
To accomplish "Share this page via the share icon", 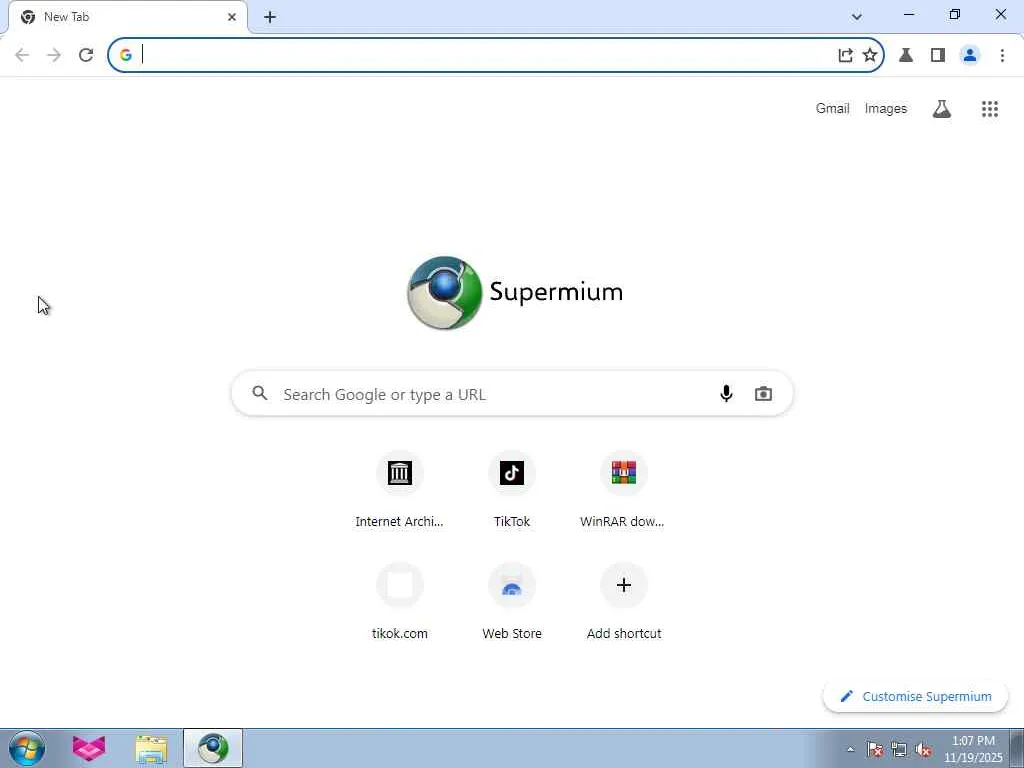I will pyautogui.click(x=845, y=55).
